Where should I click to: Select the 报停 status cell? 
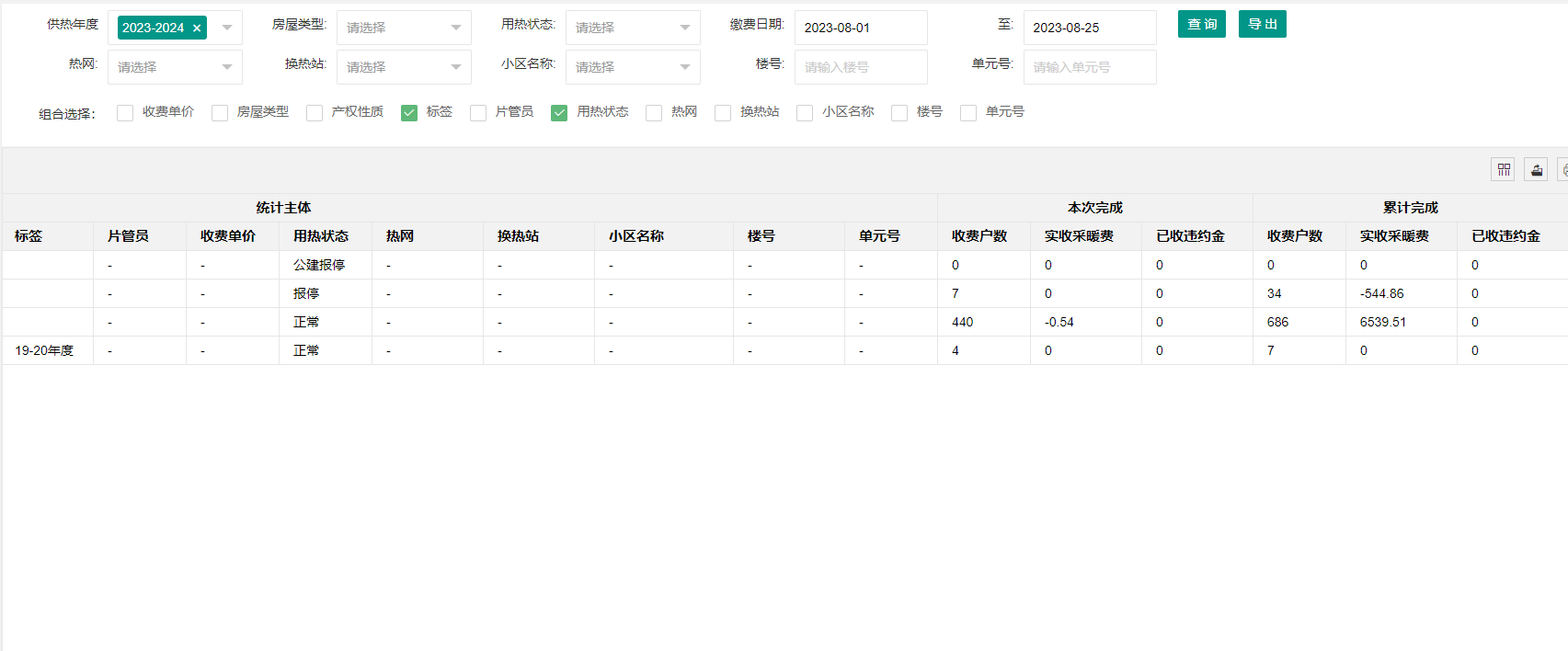click(x=326, y=293)
